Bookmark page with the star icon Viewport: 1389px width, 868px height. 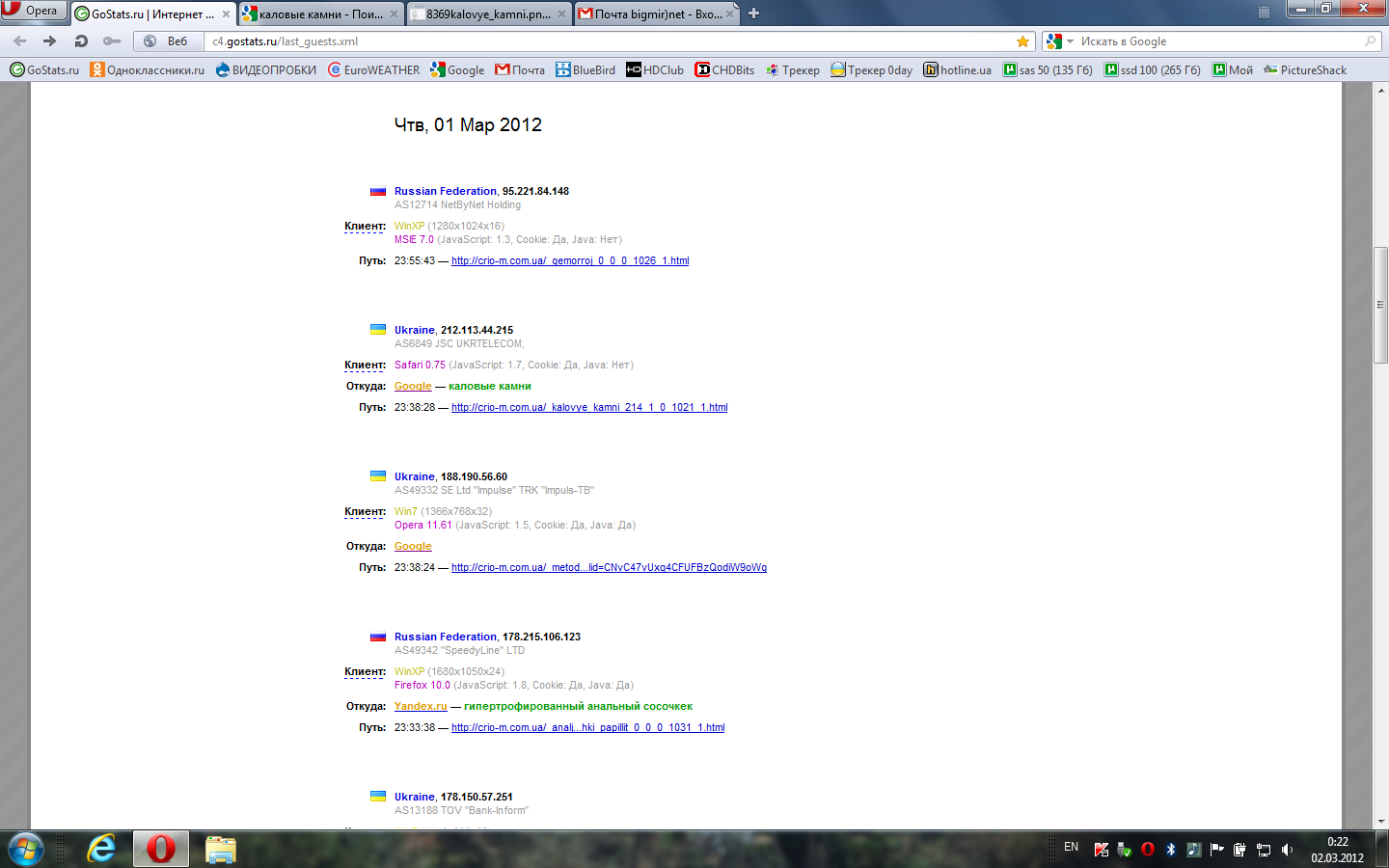tap(1022, 41)
